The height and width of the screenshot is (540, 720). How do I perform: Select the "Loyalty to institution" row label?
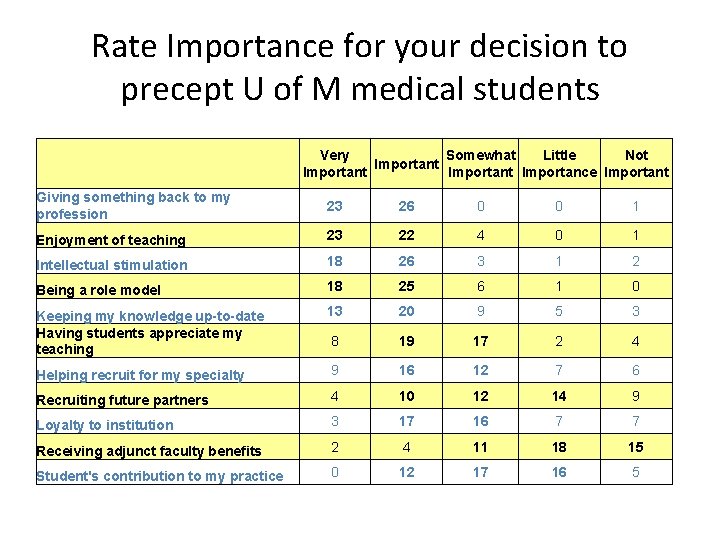click(104, 425)
